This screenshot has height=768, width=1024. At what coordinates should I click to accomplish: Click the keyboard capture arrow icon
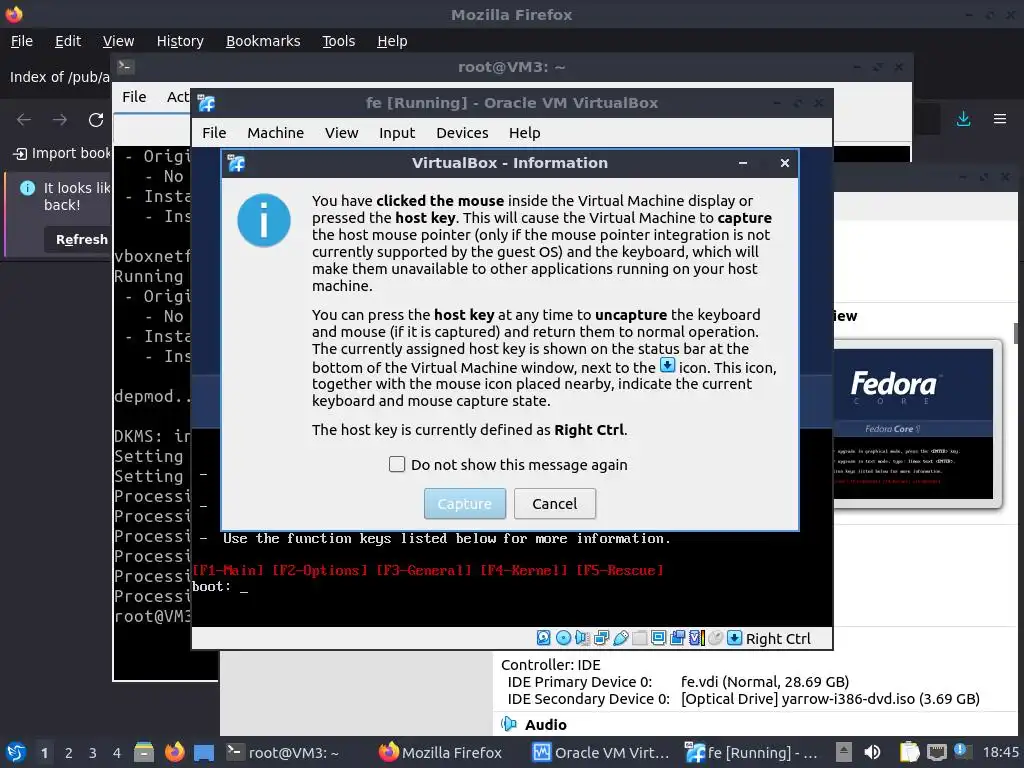734,638
